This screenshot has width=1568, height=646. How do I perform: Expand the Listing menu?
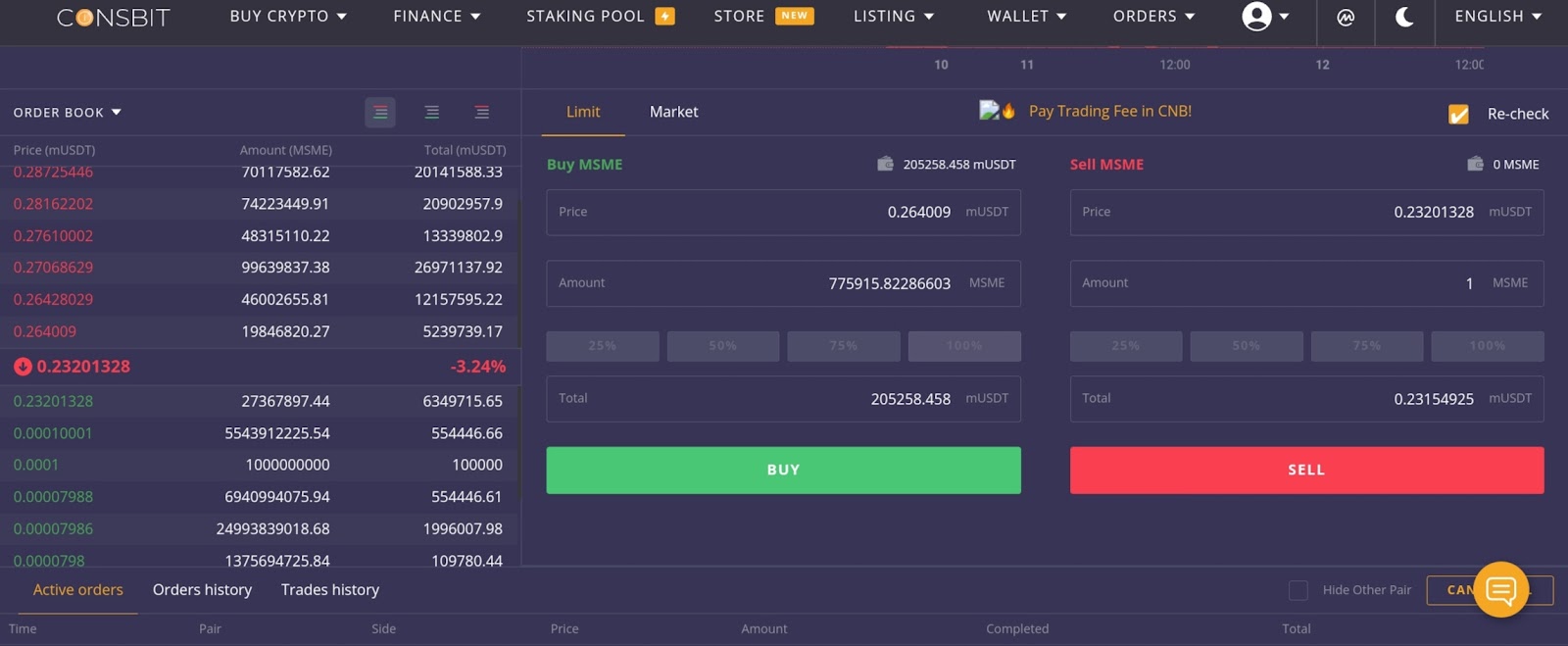pos(894,17)
